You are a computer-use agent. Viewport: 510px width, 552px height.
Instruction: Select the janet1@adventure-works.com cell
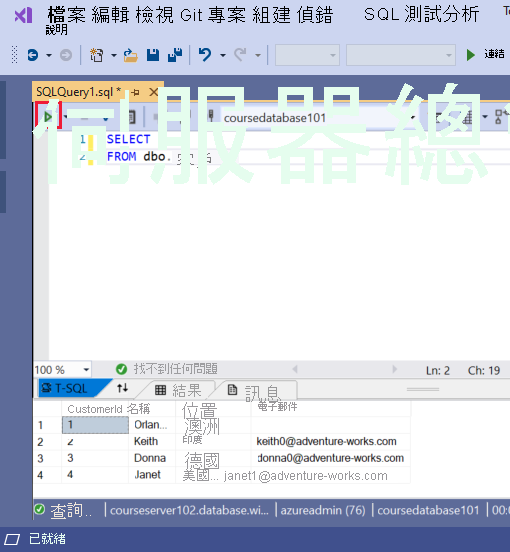pyautogui.click(x=306, y=476)
